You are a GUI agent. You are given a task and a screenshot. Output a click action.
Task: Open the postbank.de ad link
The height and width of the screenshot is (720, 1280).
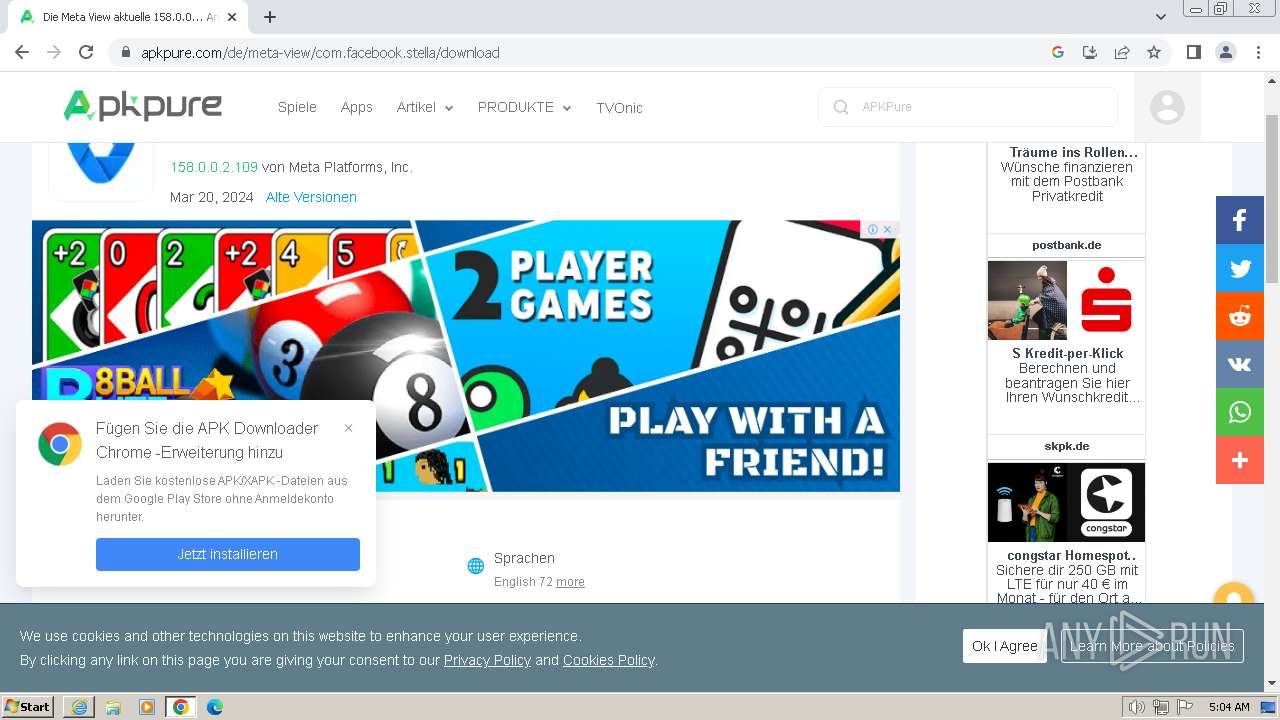(x=1066, y=245)
